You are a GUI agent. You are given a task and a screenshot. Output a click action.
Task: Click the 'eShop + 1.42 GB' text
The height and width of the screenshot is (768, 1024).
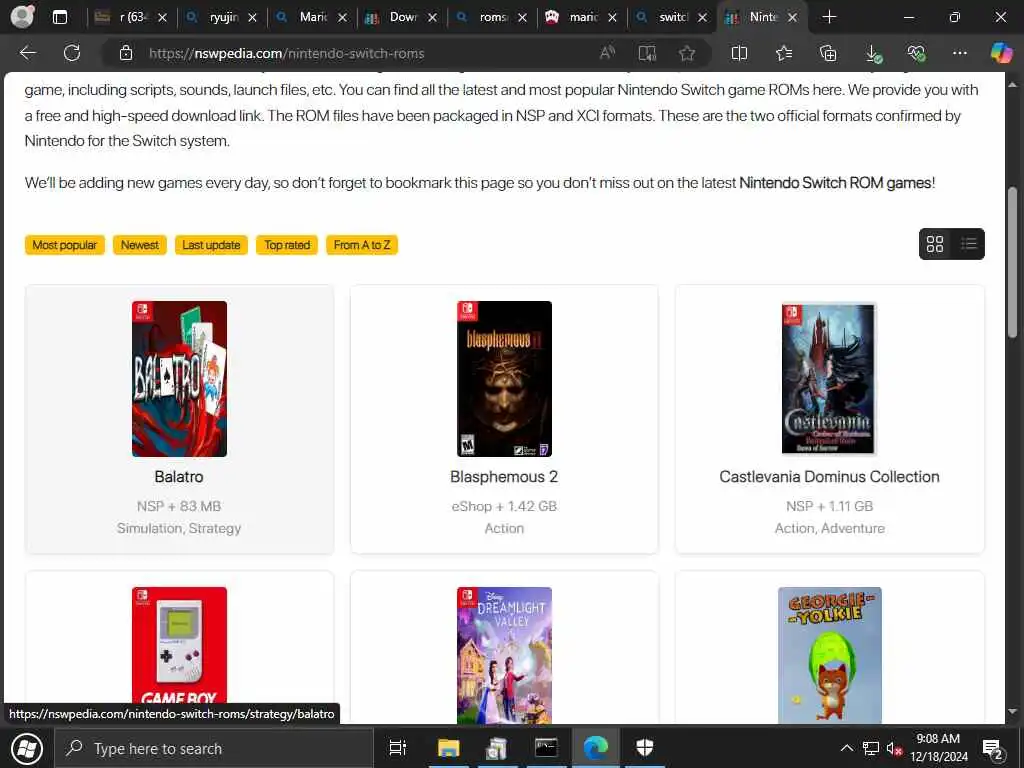click(x=504, y=506)
